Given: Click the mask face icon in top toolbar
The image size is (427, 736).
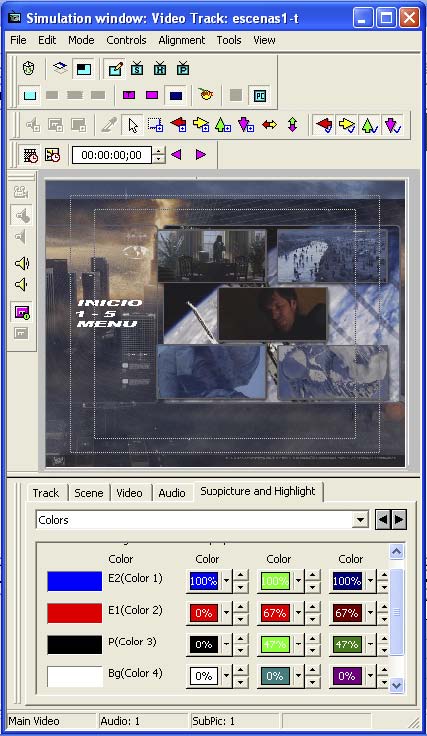Looking at the screenshot, I should pyautogui.click(x=29, y=69).
